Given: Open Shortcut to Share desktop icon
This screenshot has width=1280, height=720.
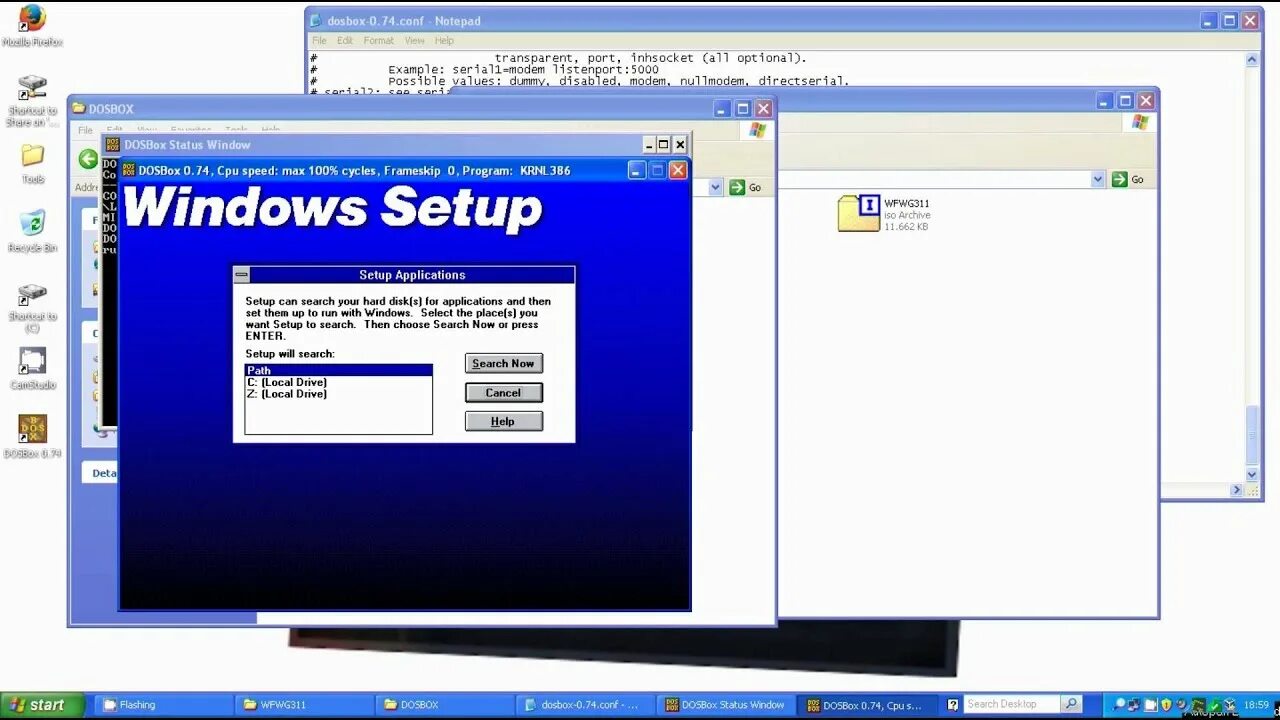Looking at the screenshot, I should pyautogui.click(x=32, y=101).
